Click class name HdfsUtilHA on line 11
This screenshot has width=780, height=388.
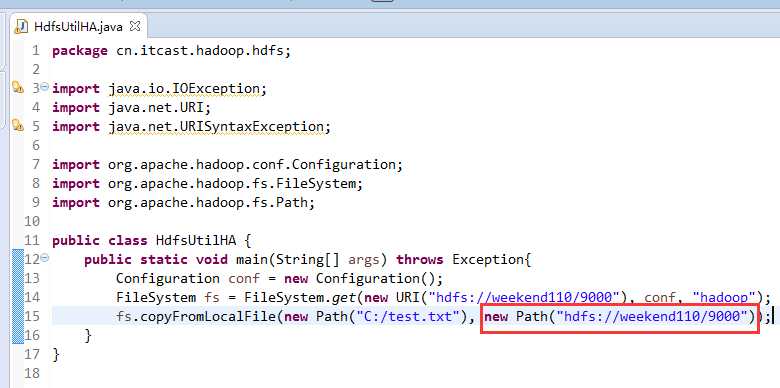coord(196,241)
